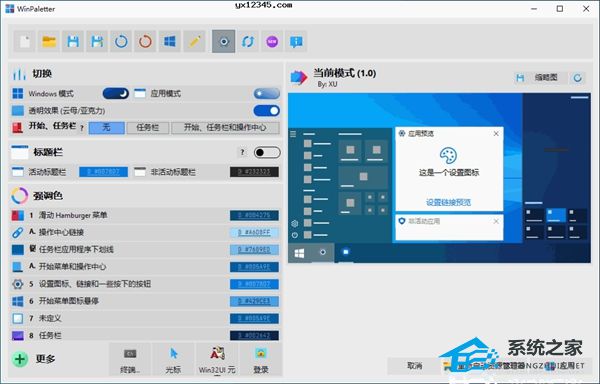The height and width of the screenshot is (384, 600).
Task: Select the 无 accent option
Action: coord(107,127)
